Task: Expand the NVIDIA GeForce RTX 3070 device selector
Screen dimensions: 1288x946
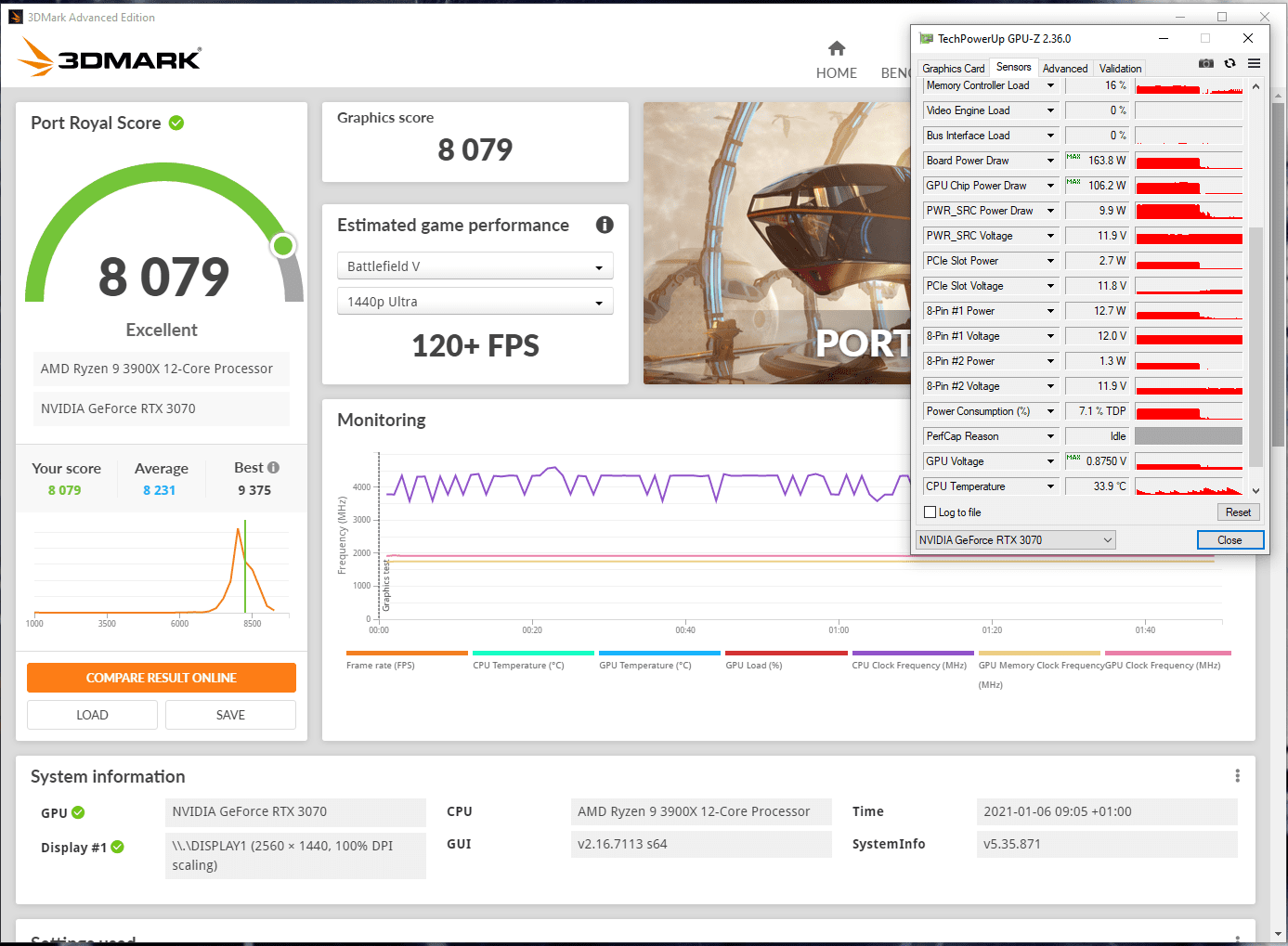Action: [x=1016, y=540]
